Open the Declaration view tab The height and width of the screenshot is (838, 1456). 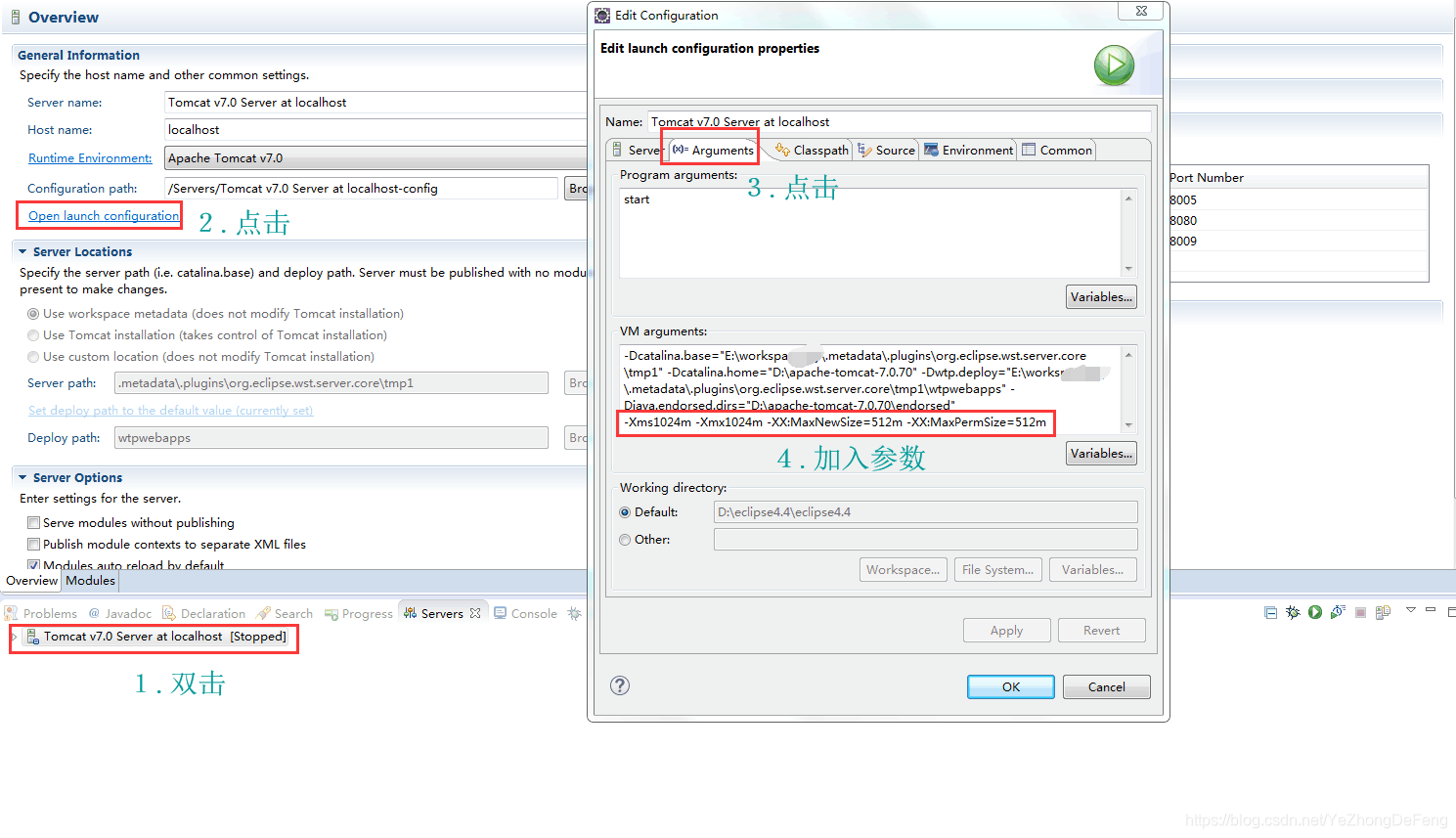204,613
